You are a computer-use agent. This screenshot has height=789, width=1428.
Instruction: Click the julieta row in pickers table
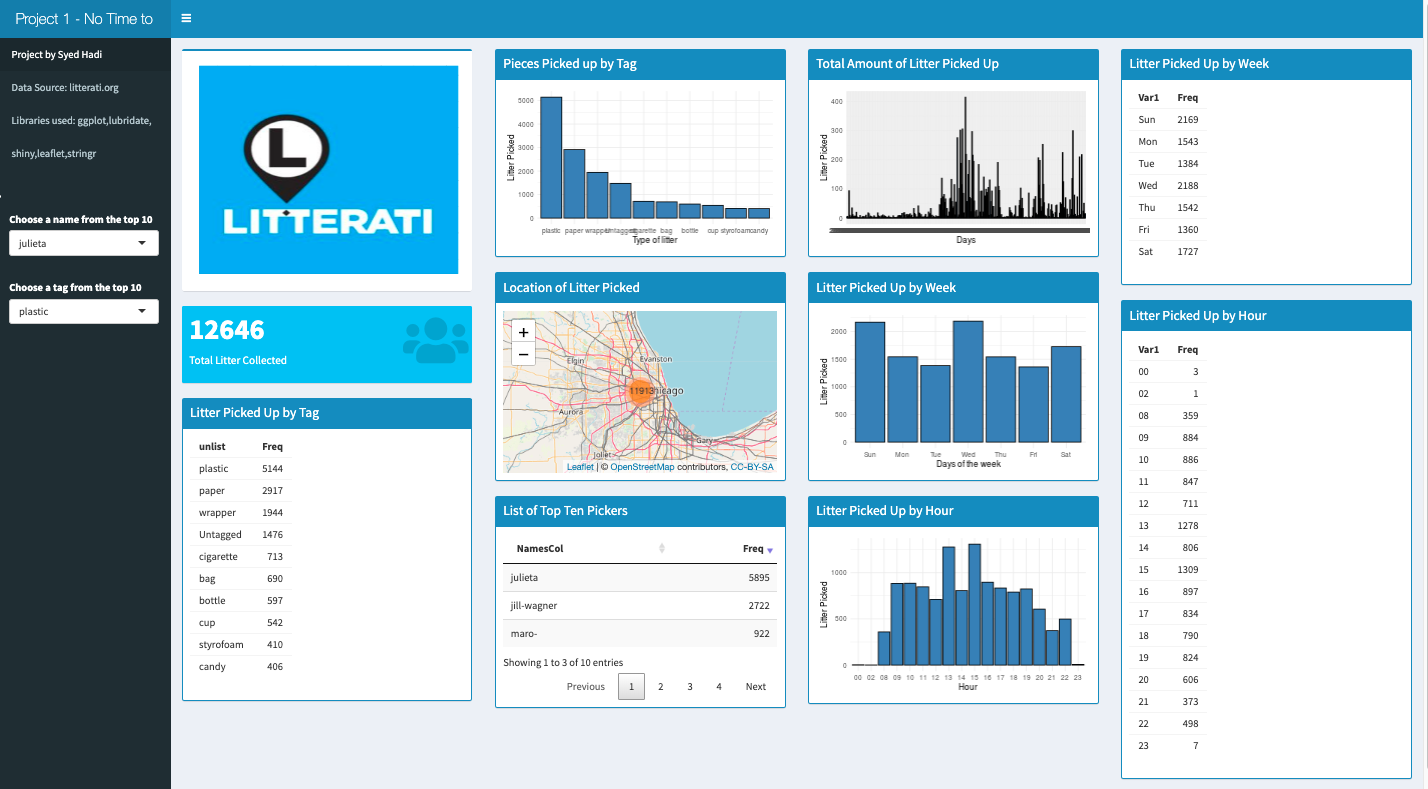pos(640,578)
